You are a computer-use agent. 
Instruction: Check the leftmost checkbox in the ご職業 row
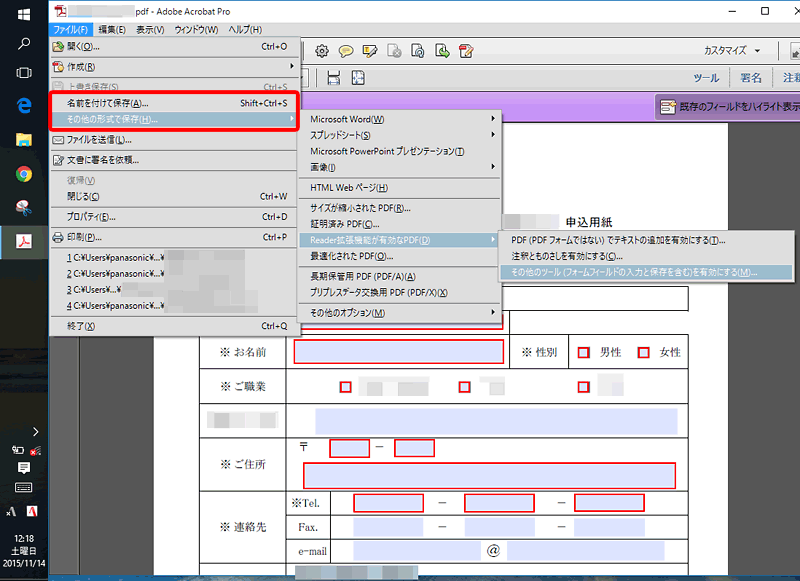(345, 387)
